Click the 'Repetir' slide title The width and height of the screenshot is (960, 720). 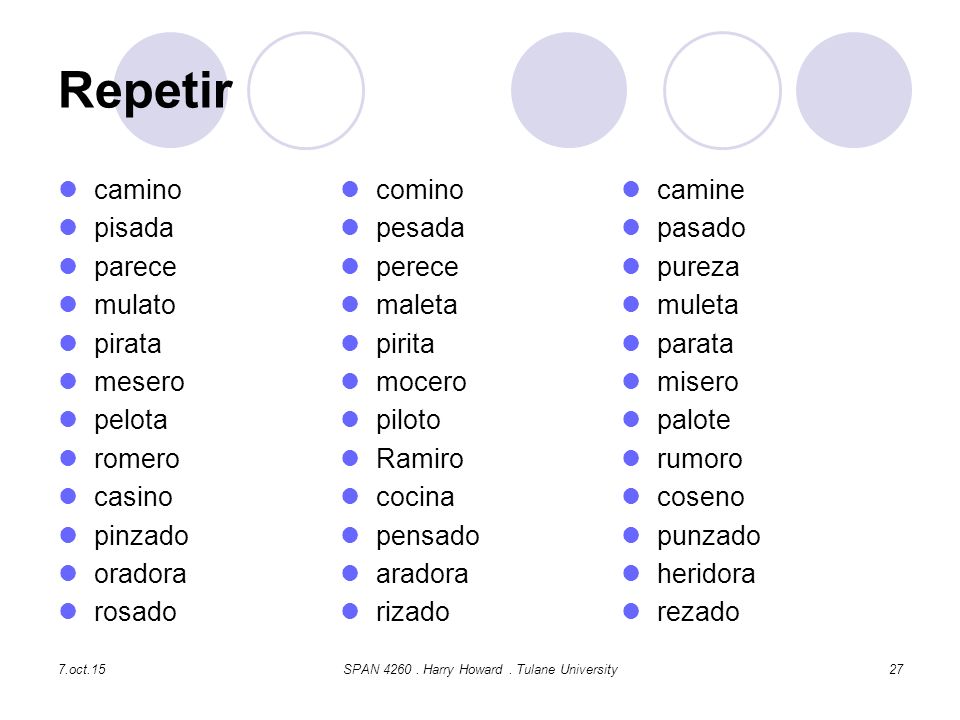[x=146, y=91]
